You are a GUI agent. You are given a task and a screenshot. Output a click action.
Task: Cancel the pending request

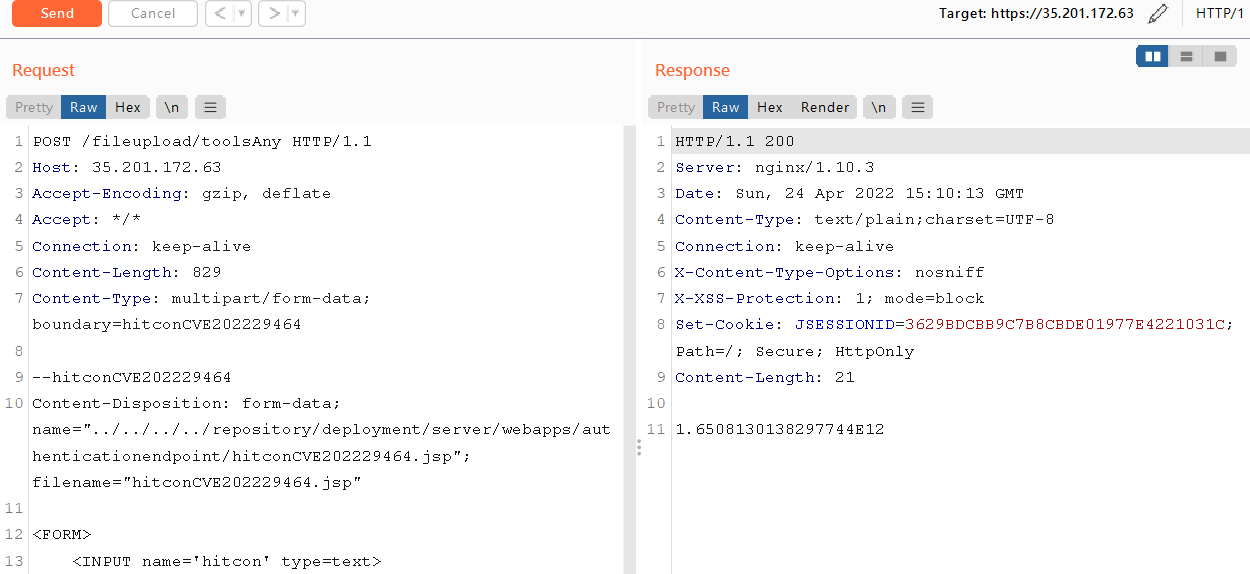tap(153, 13)
